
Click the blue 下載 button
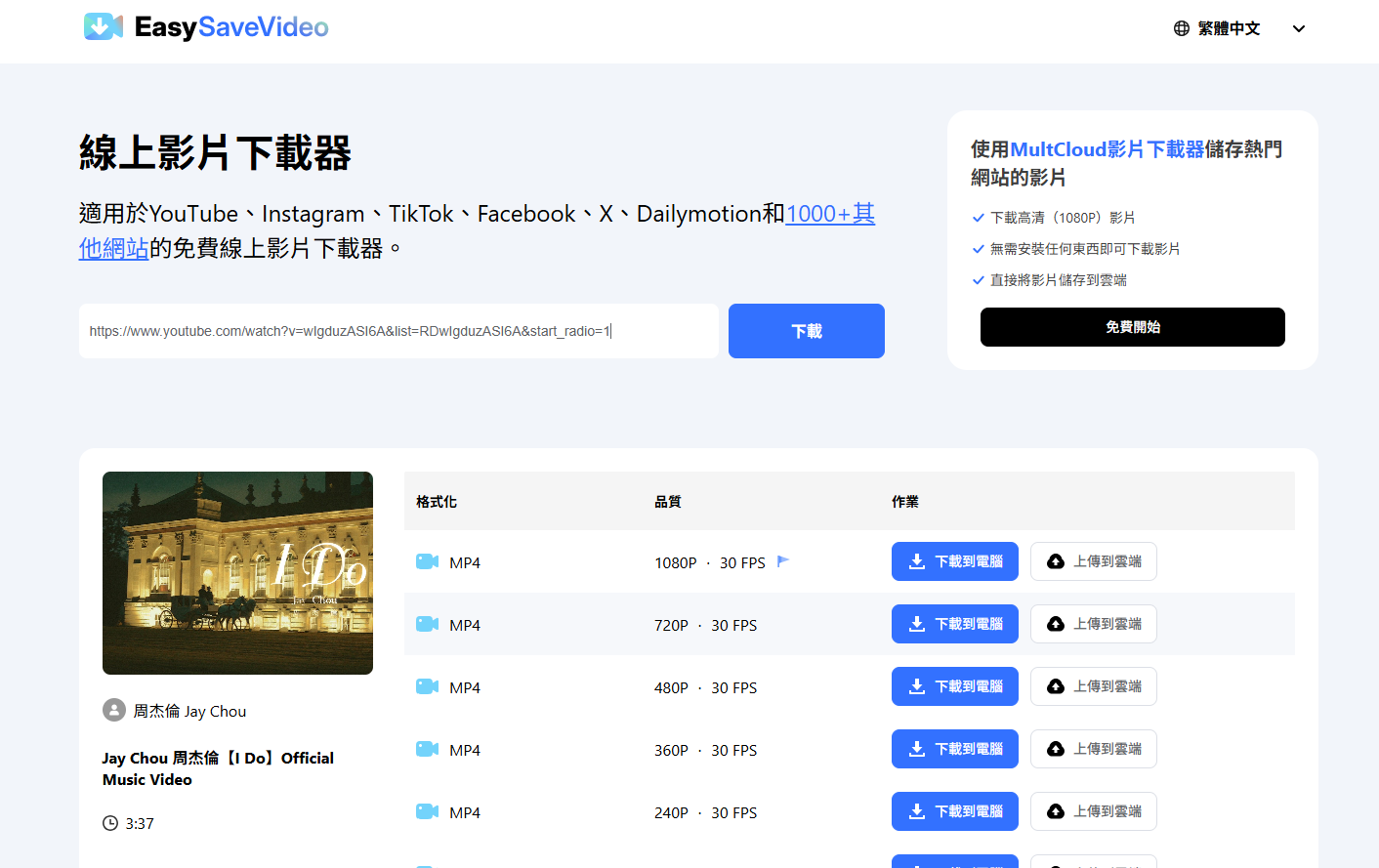click(807, 331)
